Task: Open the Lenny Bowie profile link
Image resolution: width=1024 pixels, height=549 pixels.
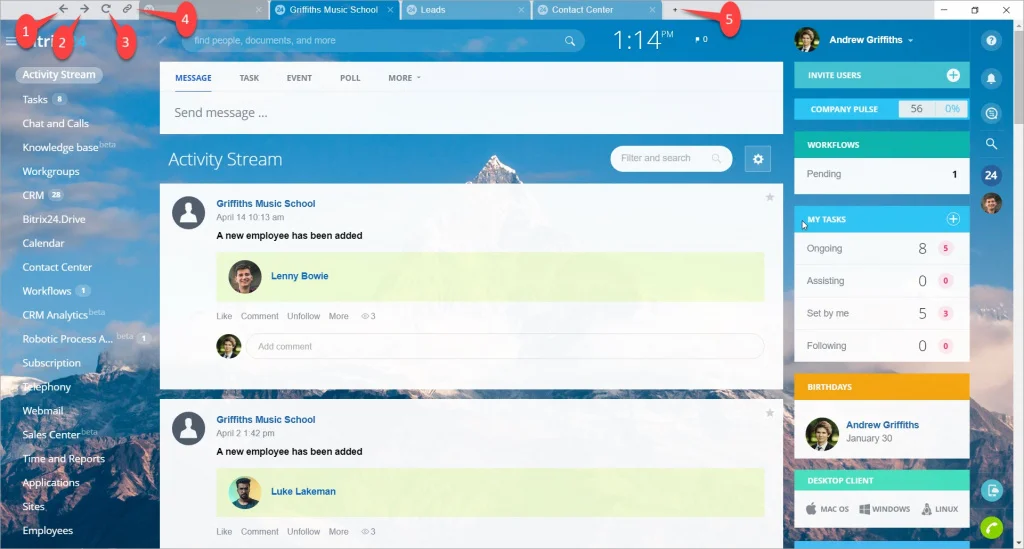Action: click(300, 276)
